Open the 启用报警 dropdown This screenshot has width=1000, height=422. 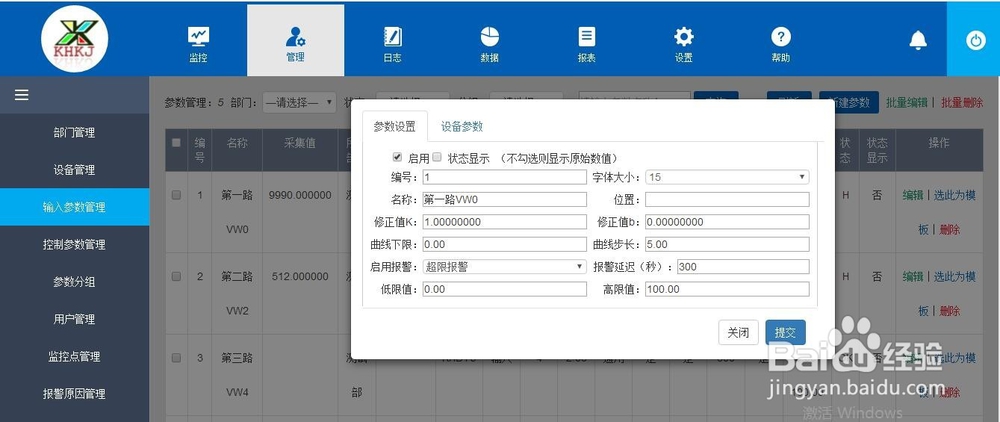tap(504, 266)
